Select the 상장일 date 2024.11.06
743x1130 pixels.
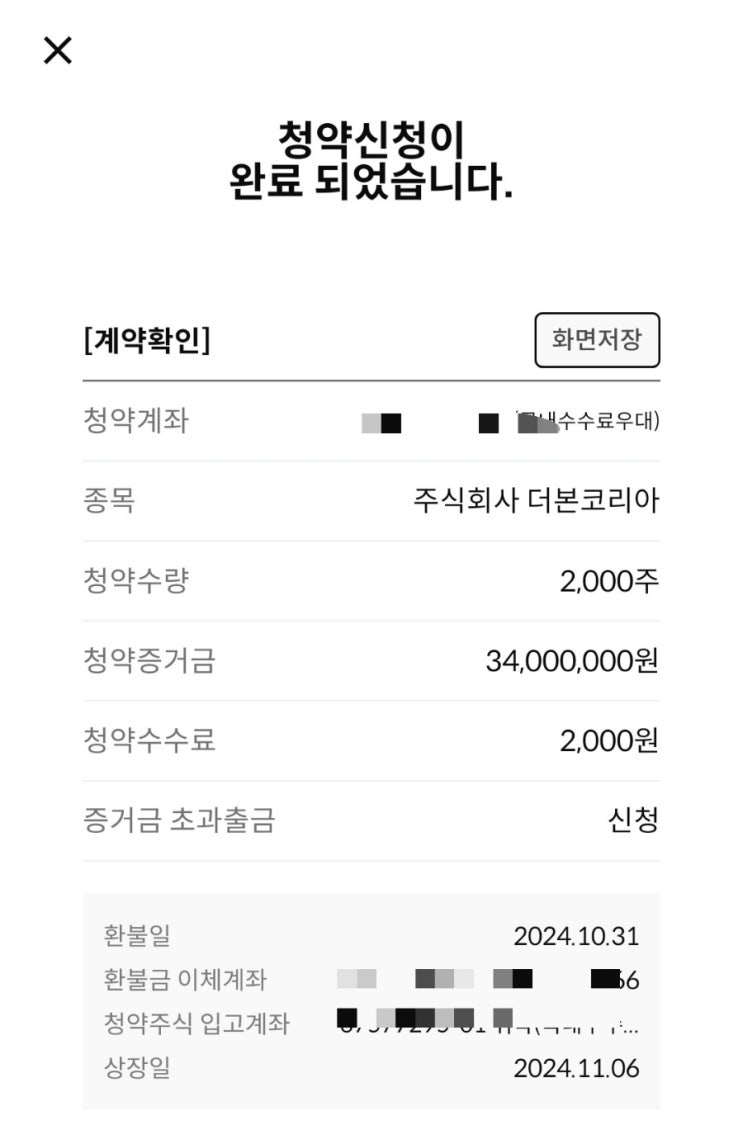click(576, 1067)
